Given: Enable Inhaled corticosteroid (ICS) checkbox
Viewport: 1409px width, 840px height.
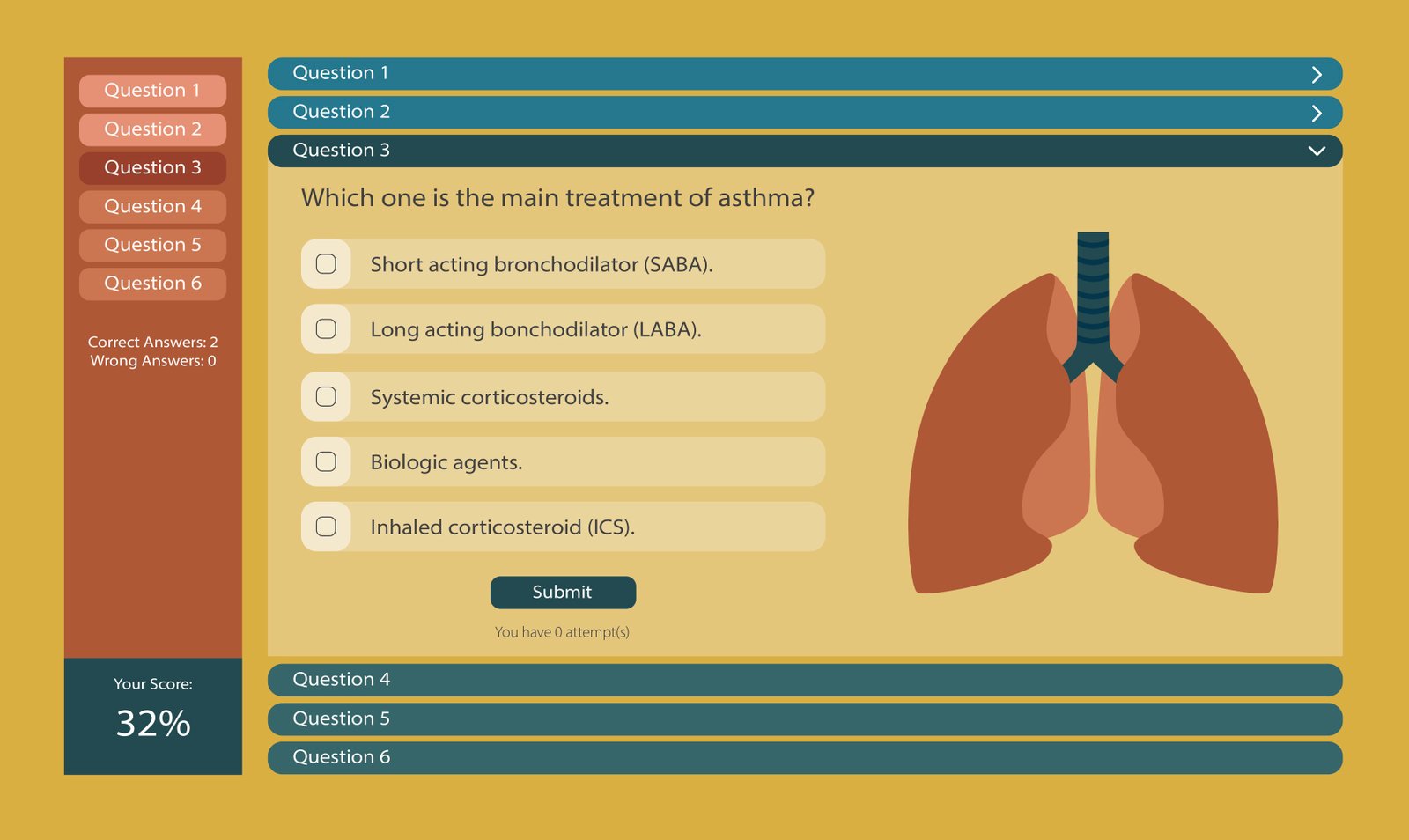Looking at the screenshot, I should (x=326, y=527).
